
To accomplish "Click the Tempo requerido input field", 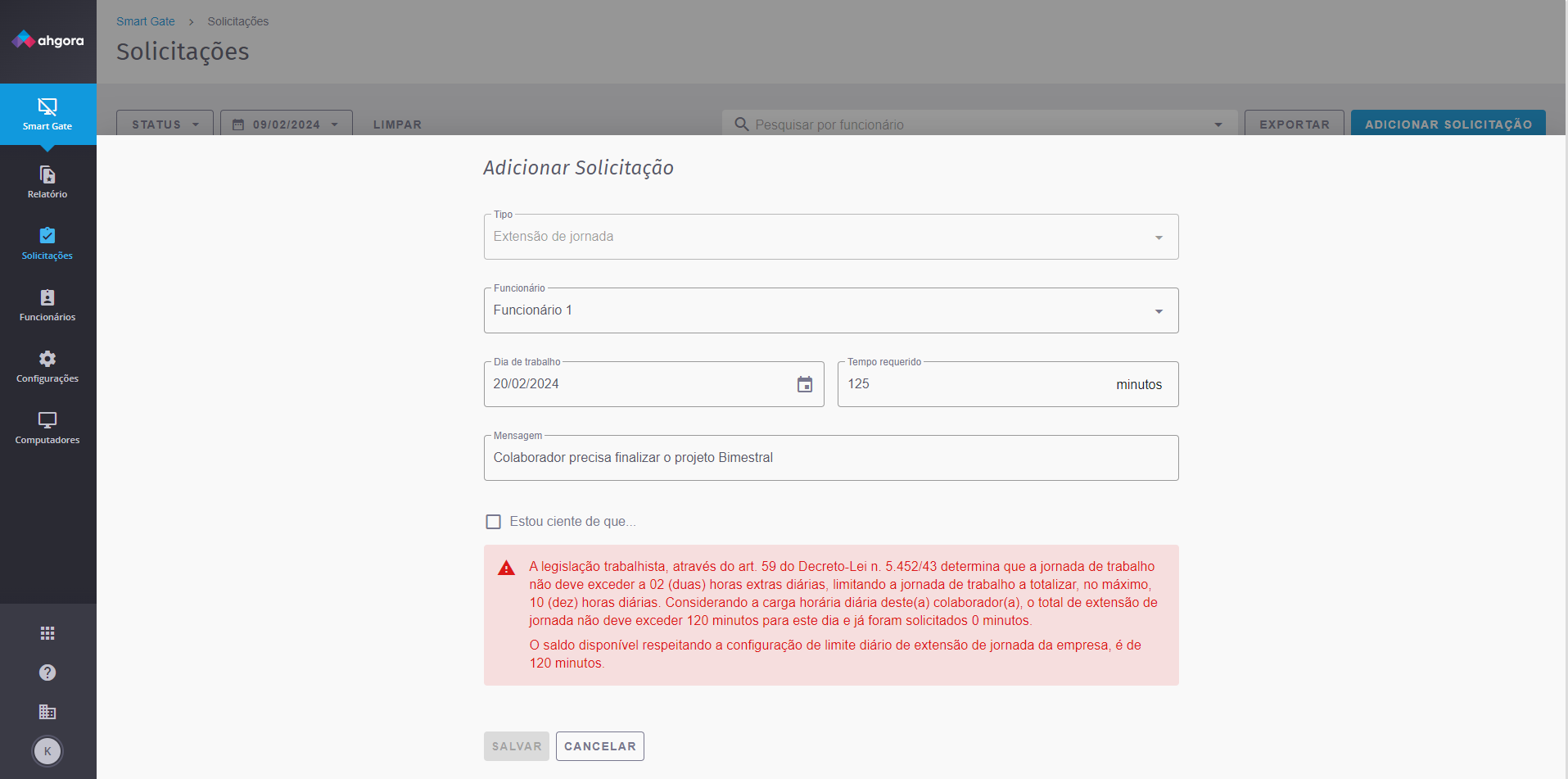I will [1008, 384].
